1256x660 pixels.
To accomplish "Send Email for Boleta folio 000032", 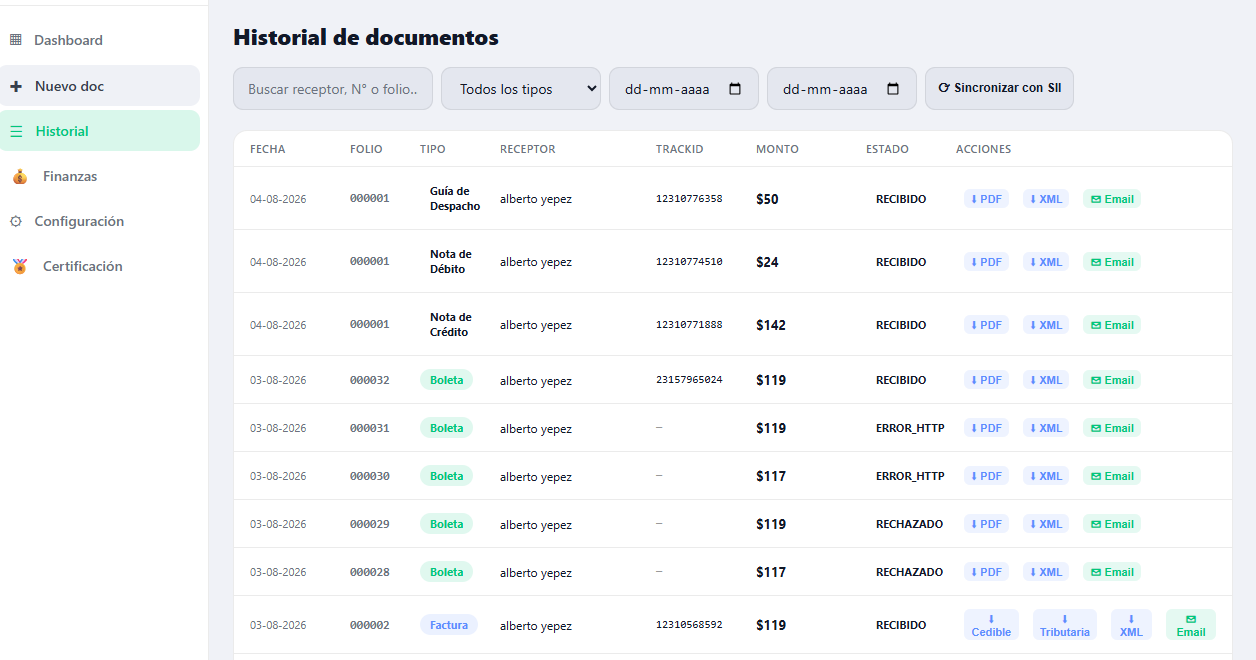I will 1112,380.
